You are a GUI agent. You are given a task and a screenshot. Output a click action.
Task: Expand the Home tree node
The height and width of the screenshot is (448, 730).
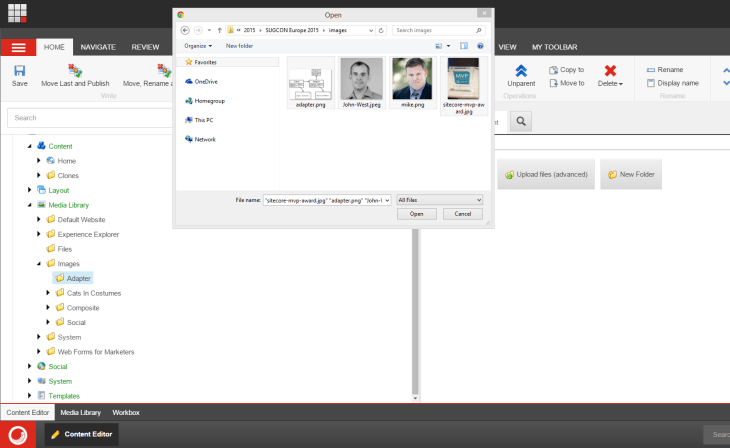[39, 161]
